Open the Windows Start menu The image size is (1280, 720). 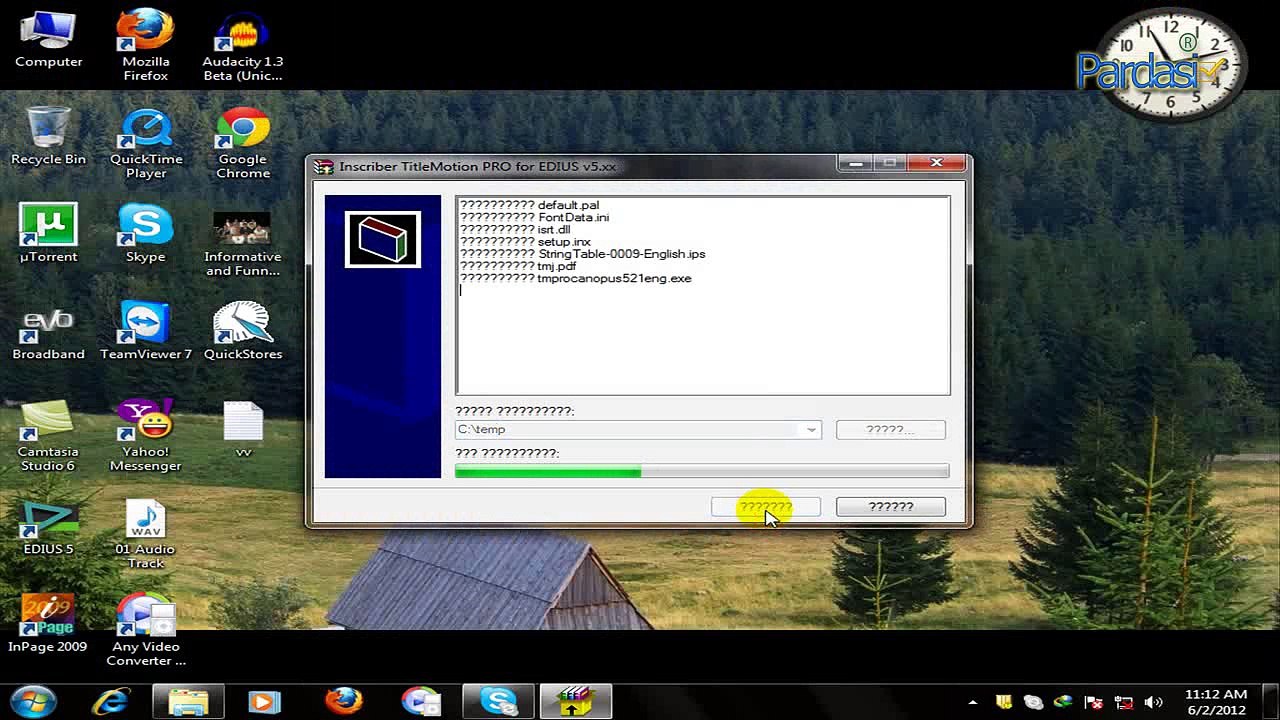(33, 701)
